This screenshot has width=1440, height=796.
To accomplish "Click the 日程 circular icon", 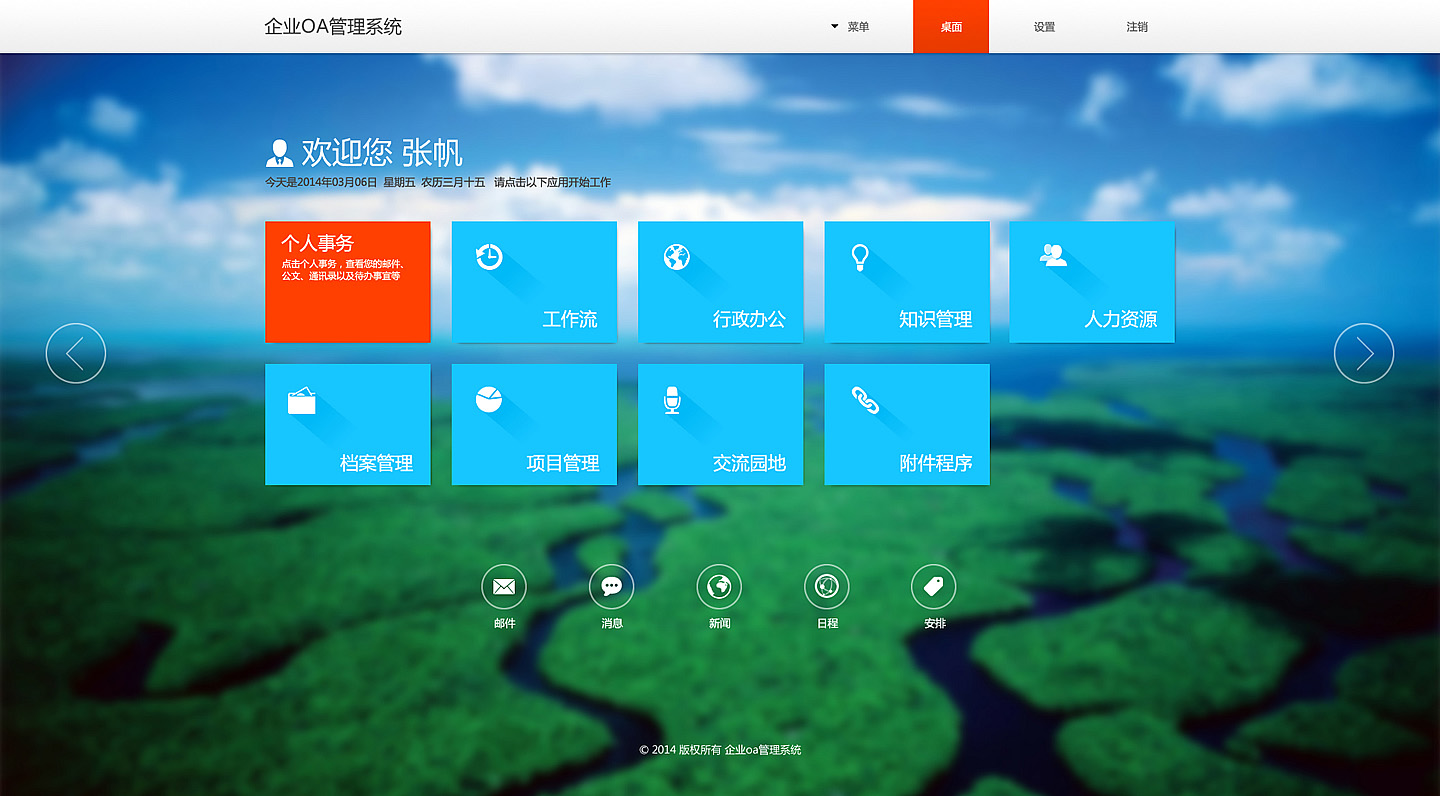I will [827, 587].
